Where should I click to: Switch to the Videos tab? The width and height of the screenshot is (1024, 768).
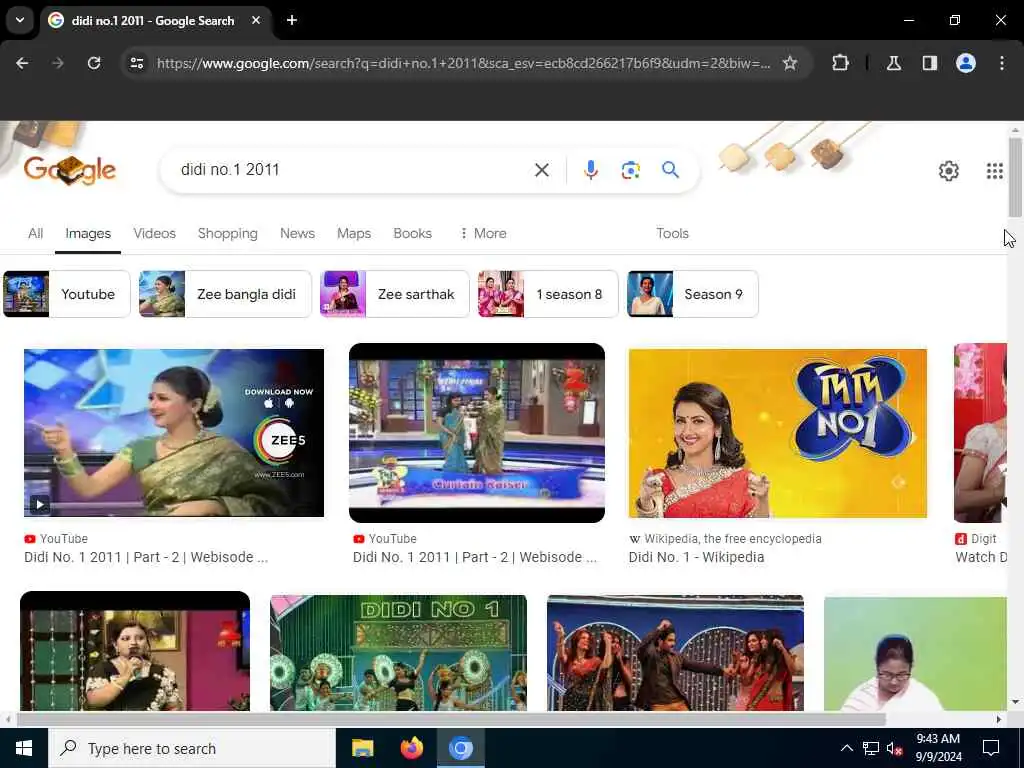pyautogui.click(x=154, y=233)
